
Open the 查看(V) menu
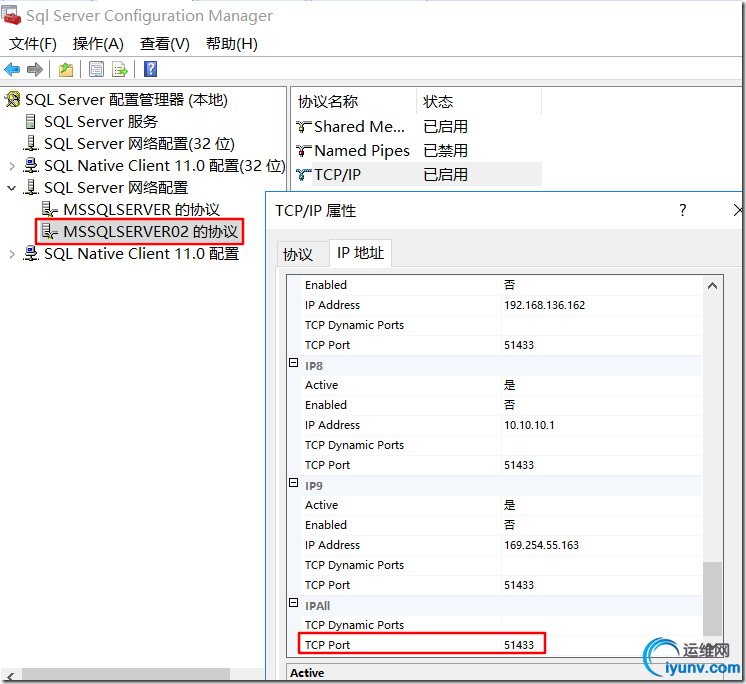point(165,44)
